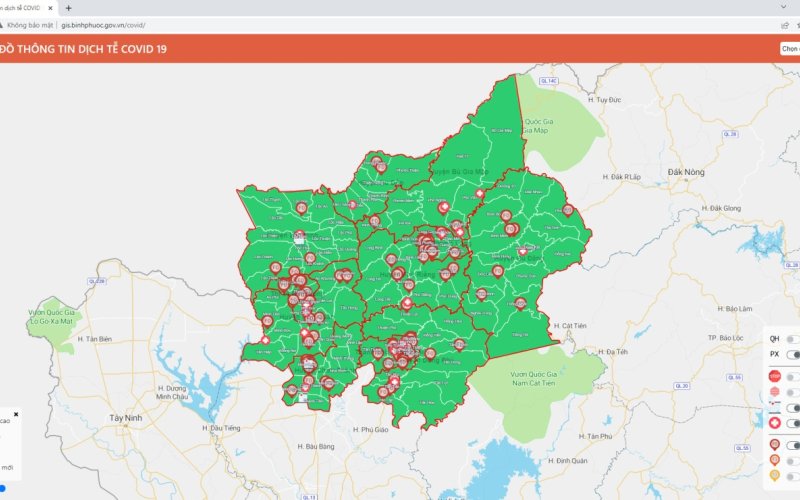Open new browser tab with plus button
Viewport: 800px width, 500px height.
coord(68,8)
